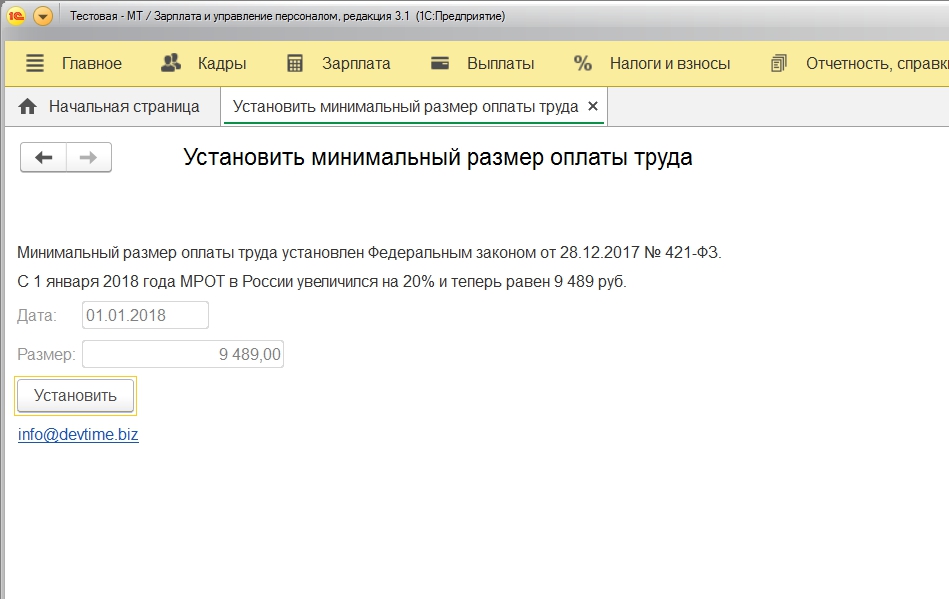Open the Кадры section
The width and height of the screenshot is (949, 599).
pos(222,64)
